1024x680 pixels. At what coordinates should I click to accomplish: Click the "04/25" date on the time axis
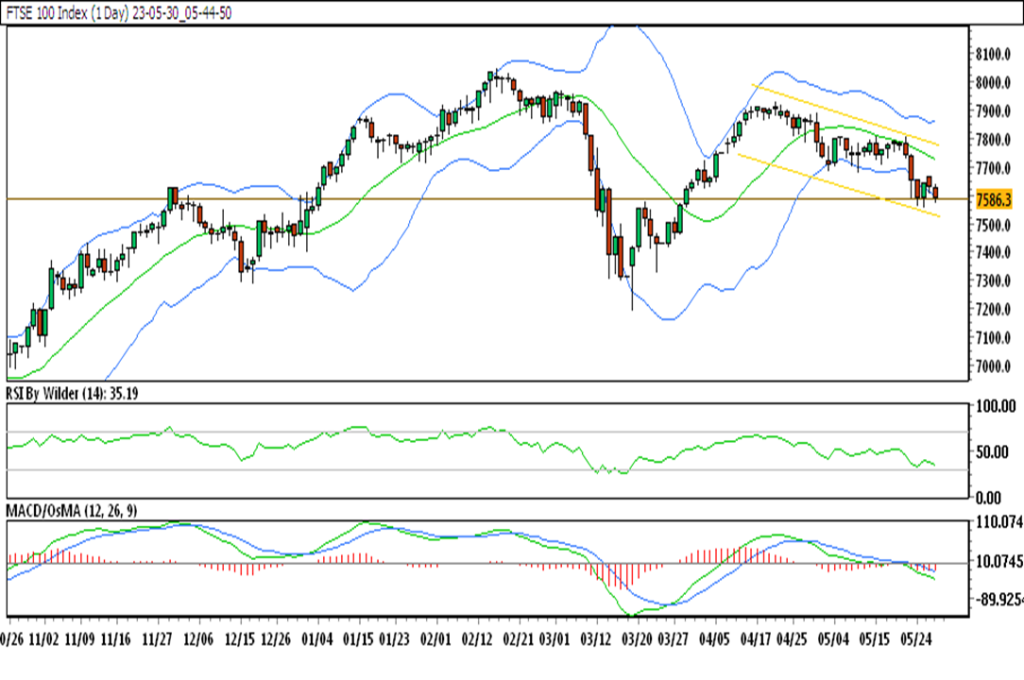point(792,639)
